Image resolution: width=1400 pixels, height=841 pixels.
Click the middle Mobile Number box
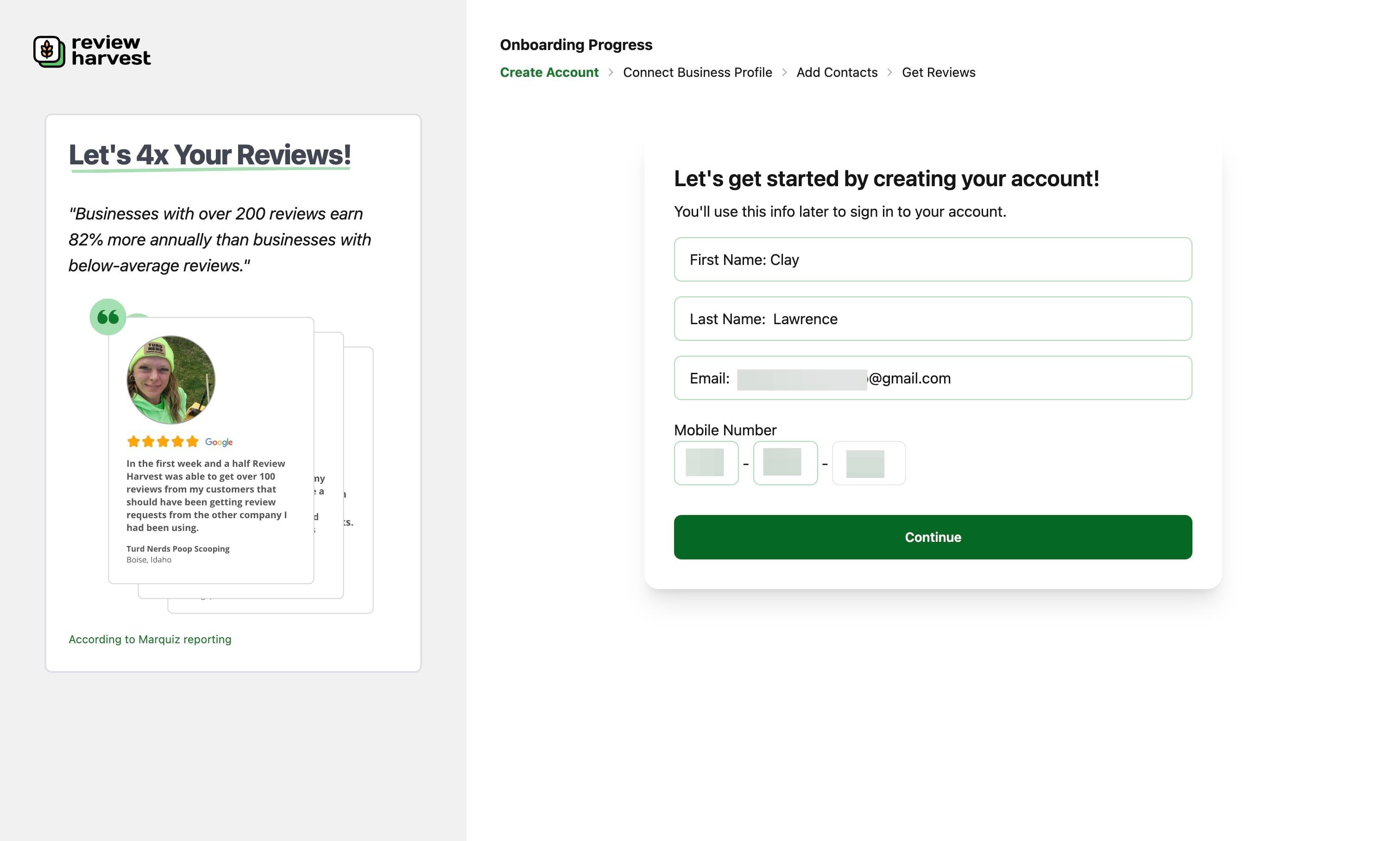785,463
